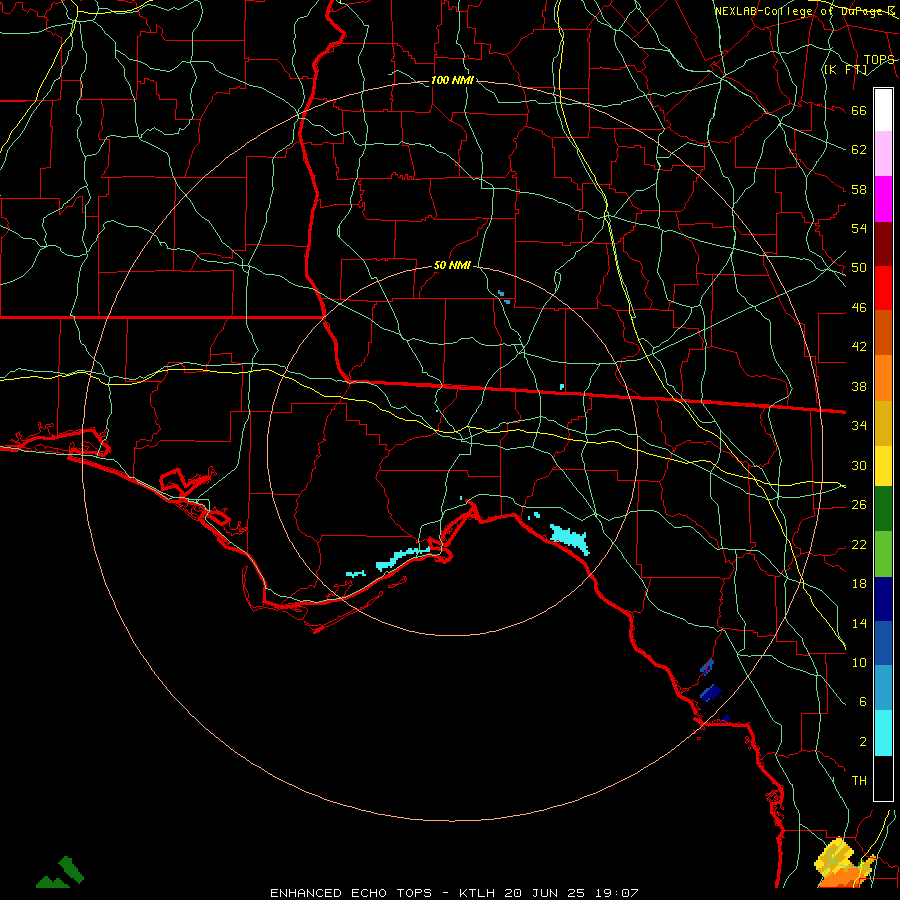Click the '54' legend value
Screen dimensions: 900x900
tap(859, 228)
